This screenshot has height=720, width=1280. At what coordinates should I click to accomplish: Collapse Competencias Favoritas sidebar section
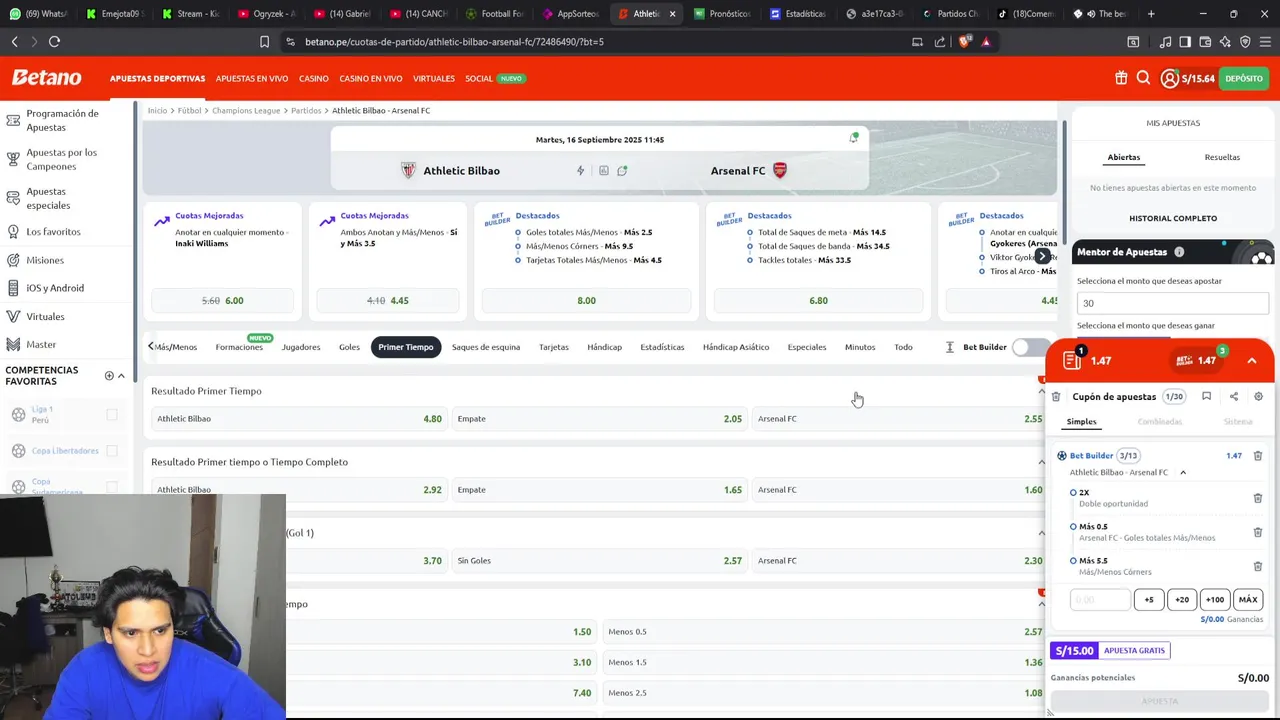[121, 376]
